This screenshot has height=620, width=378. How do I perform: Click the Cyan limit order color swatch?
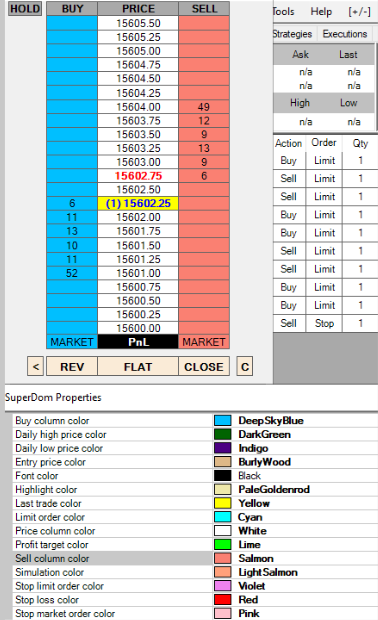tap(223, 517)
